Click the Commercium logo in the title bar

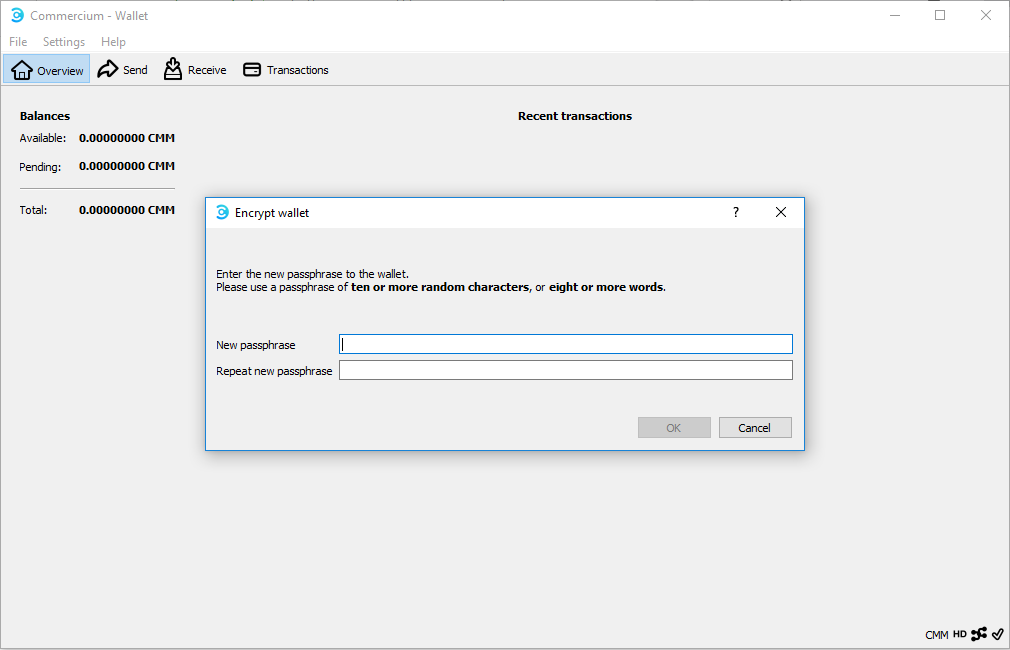coord(17,15)
